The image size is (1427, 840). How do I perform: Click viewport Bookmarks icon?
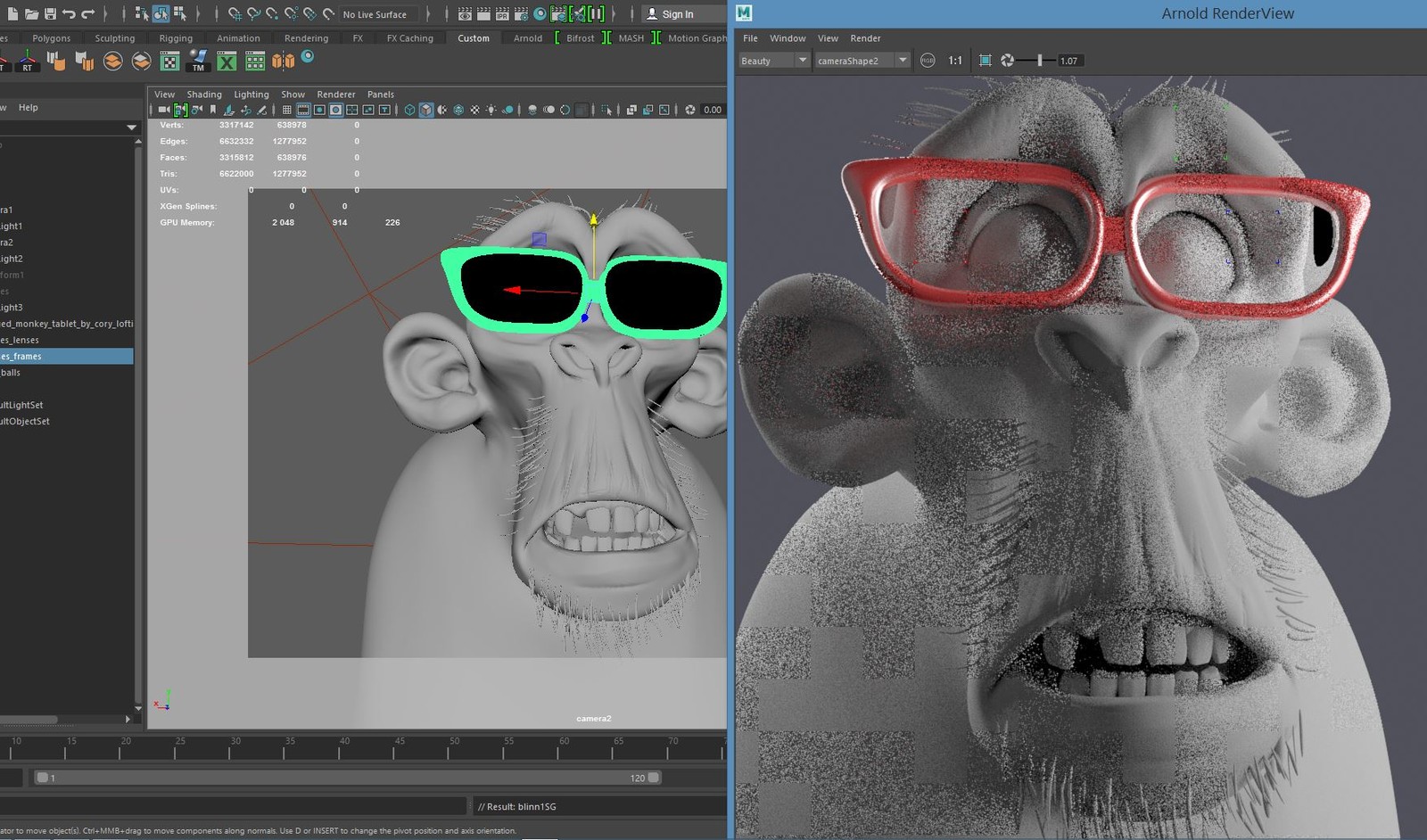[213, 110]
